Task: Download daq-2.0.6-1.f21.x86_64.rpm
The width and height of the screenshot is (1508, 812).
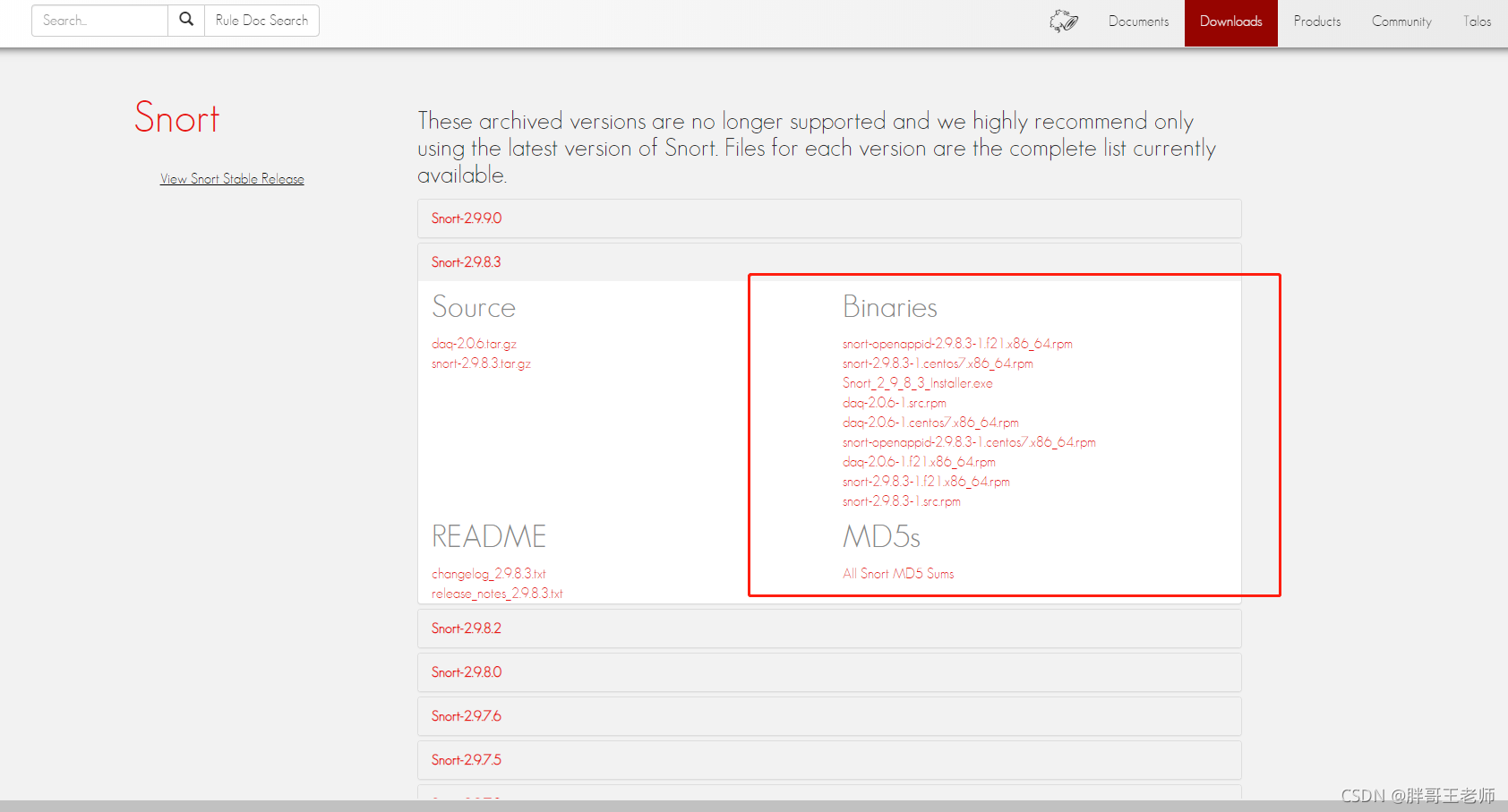Action: [x=919, y=462]
